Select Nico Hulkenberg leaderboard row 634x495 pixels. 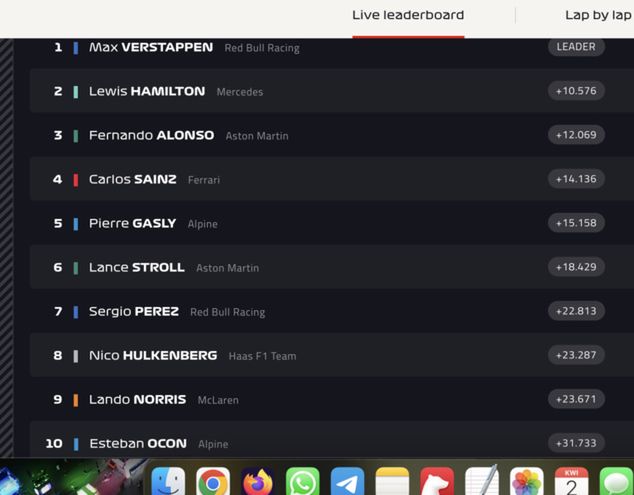click(332, 355)
